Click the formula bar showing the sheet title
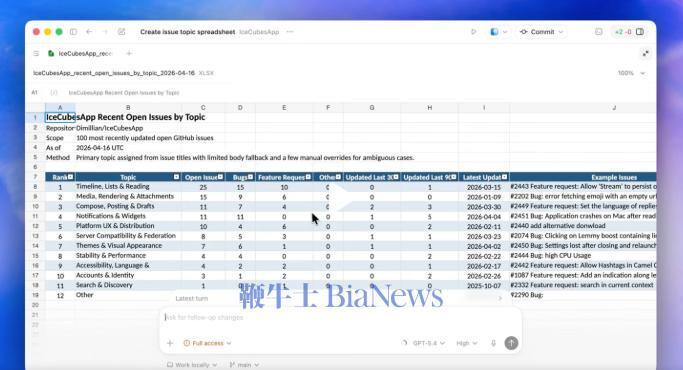Screen dimensions: 683x370 pos(124,93)
